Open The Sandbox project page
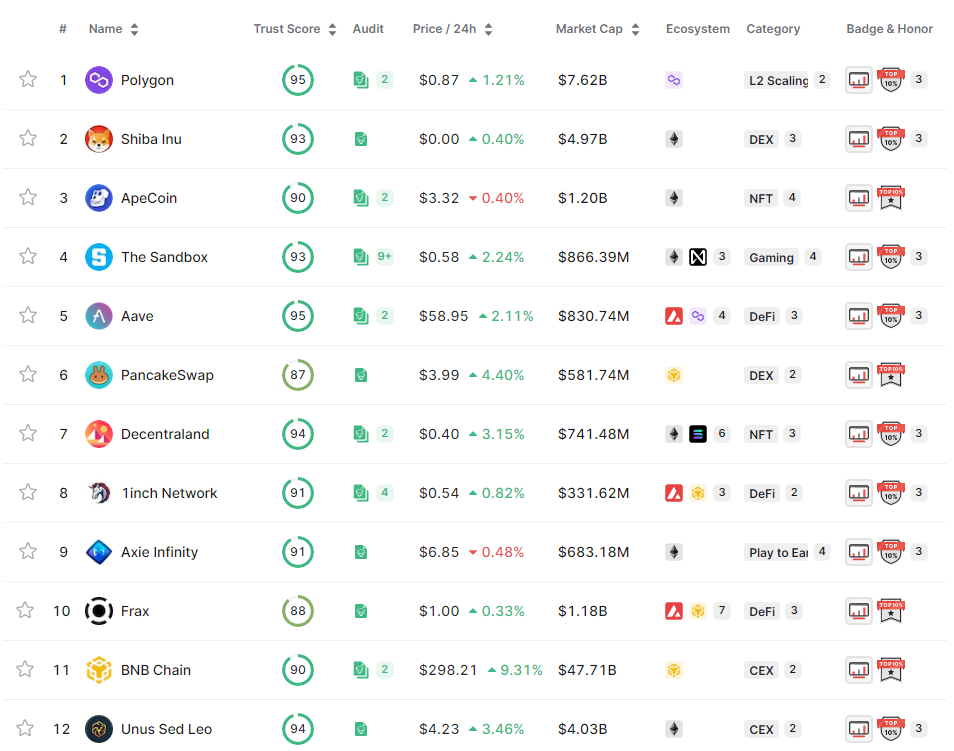Screen dimensions: 954x751 (x=164, y=257)
